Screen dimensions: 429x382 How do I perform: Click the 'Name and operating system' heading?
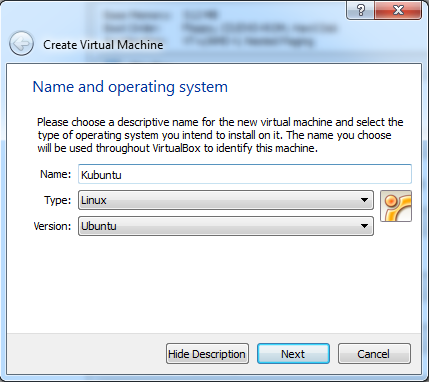point(130,87)
